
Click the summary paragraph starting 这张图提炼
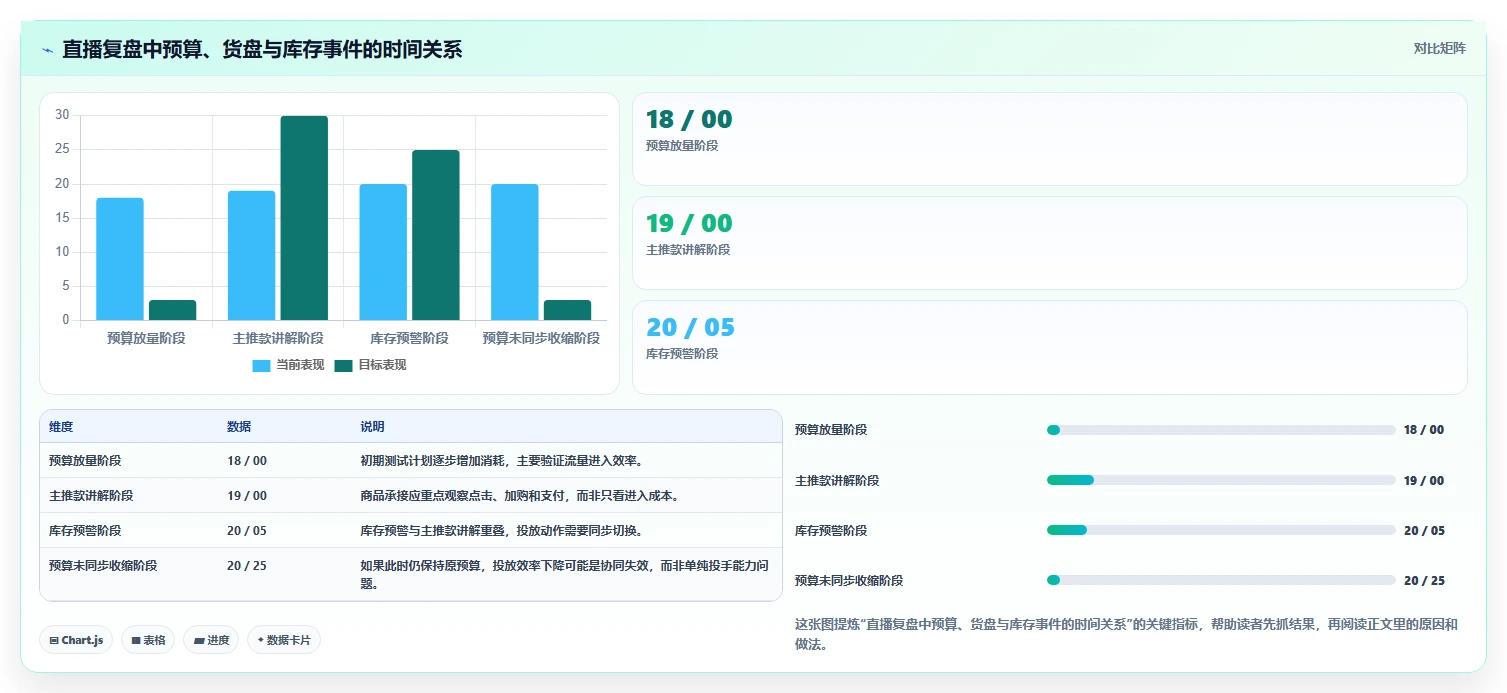tap(1126, 634)
